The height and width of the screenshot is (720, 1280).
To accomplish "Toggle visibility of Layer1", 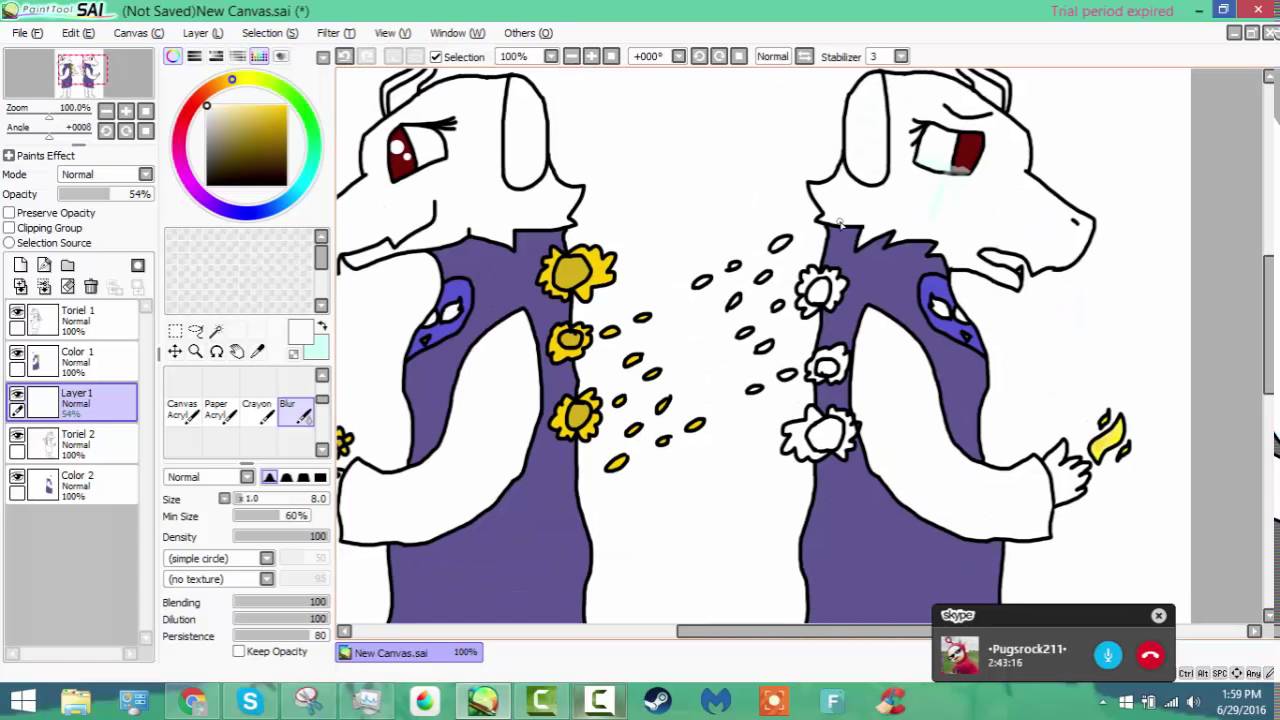I will pos(17,395).
